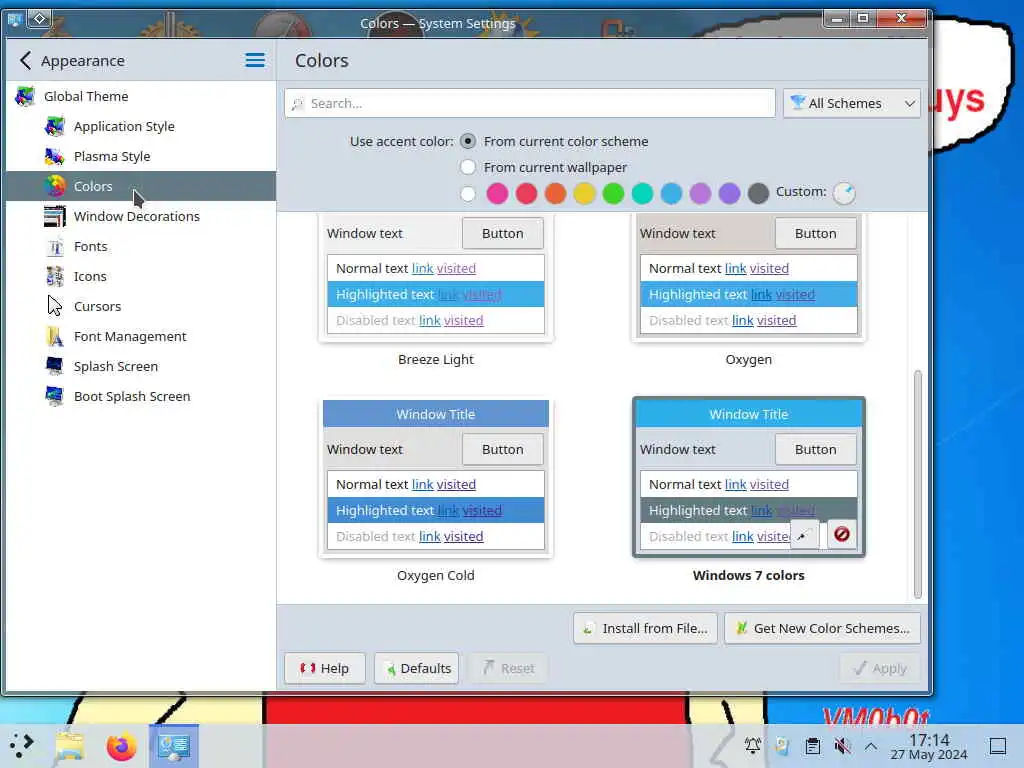Remove the Windows 7 colors scheme
This screenshot has height=768, width=1024.
[x=842, y=535]
